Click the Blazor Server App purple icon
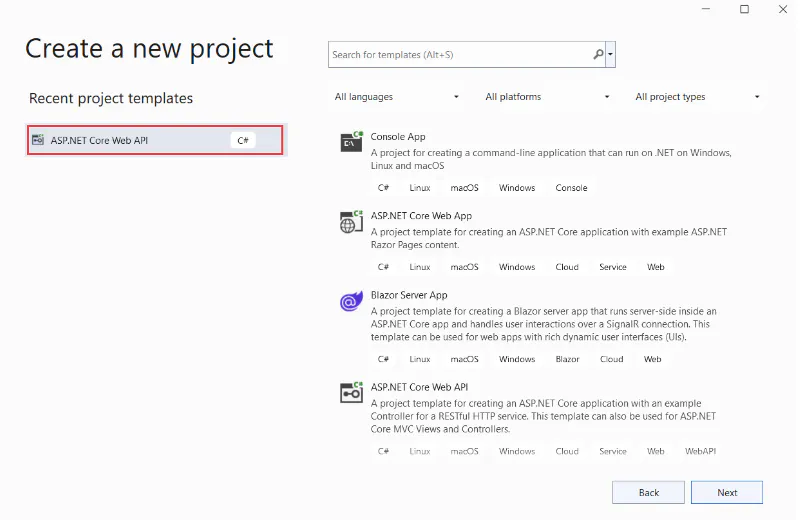The height and width of the screenshot is (524, 800). [352, 301]
